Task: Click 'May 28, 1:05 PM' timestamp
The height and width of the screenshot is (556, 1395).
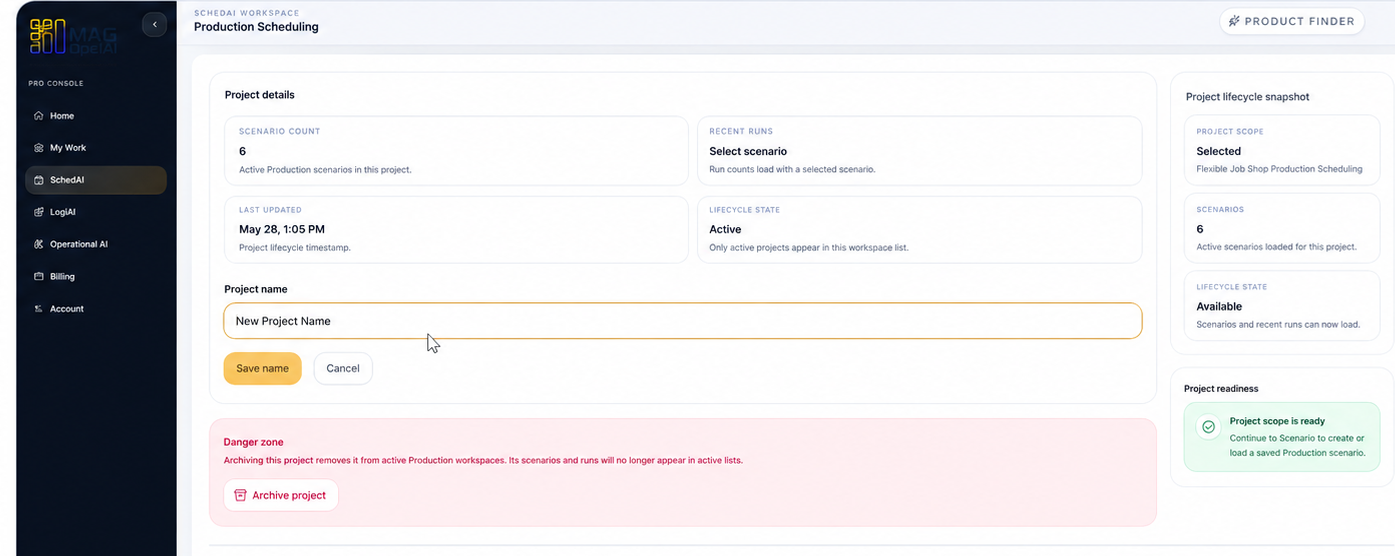Action: pyautogui.click(x=282, y=229)
